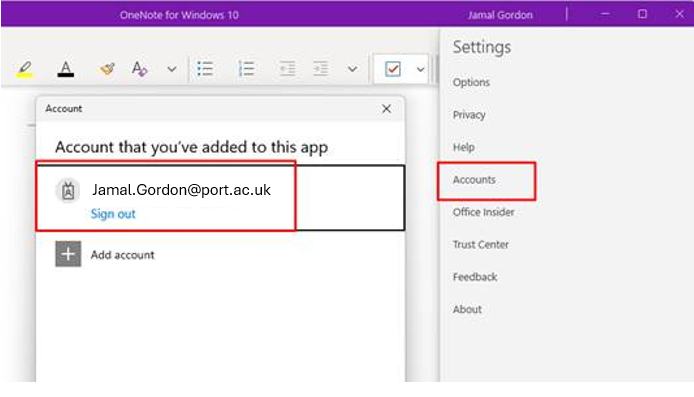
Task: Select the Jamal.Gordon@port.ac.uk account
Action: point(220,198)
